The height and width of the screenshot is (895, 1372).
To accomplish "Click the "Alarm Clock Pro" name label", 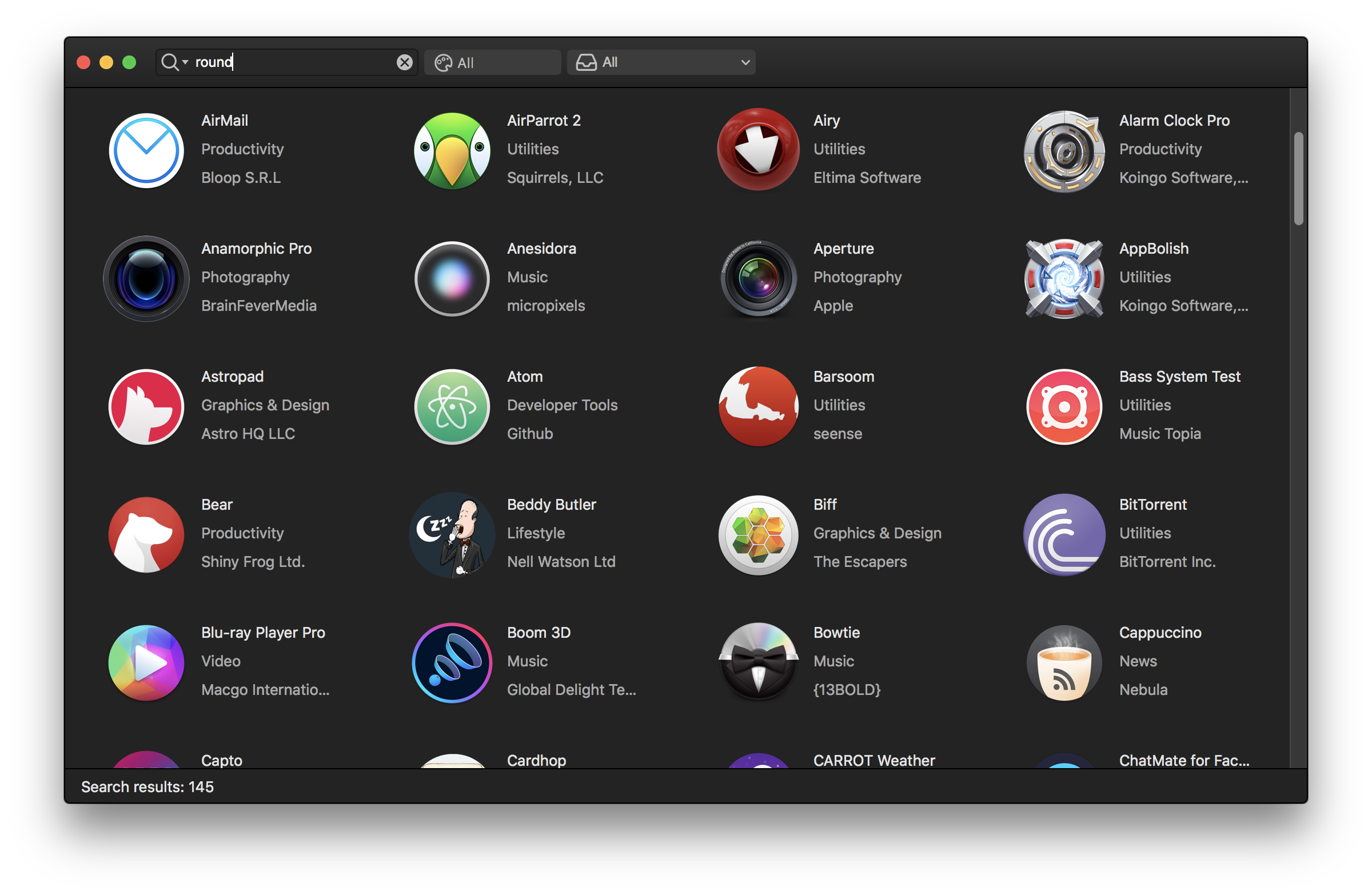I will (1174, 121).
